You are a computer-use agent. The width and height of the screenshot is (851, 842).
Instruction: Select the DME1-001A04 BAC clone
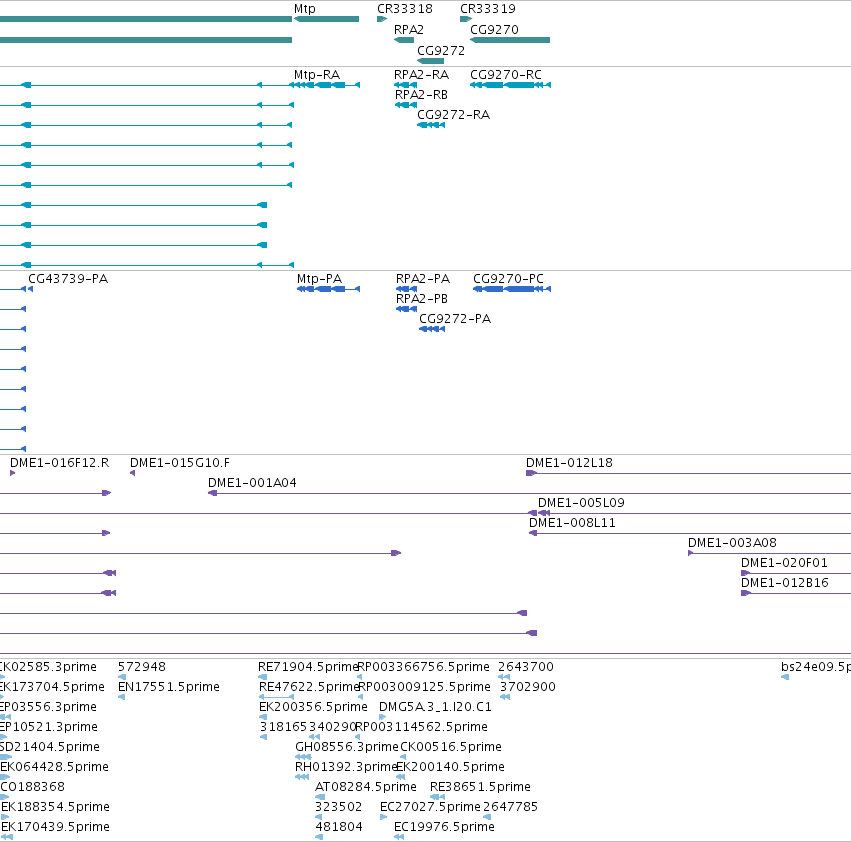coord(529,493)
